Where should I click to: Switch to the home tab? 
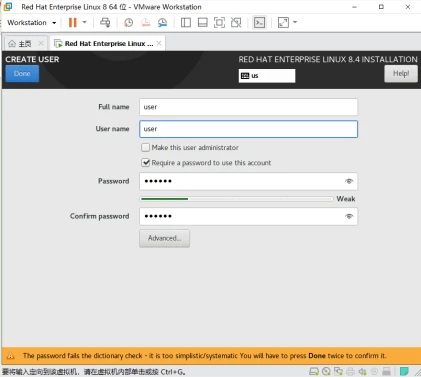click(21, 43)
